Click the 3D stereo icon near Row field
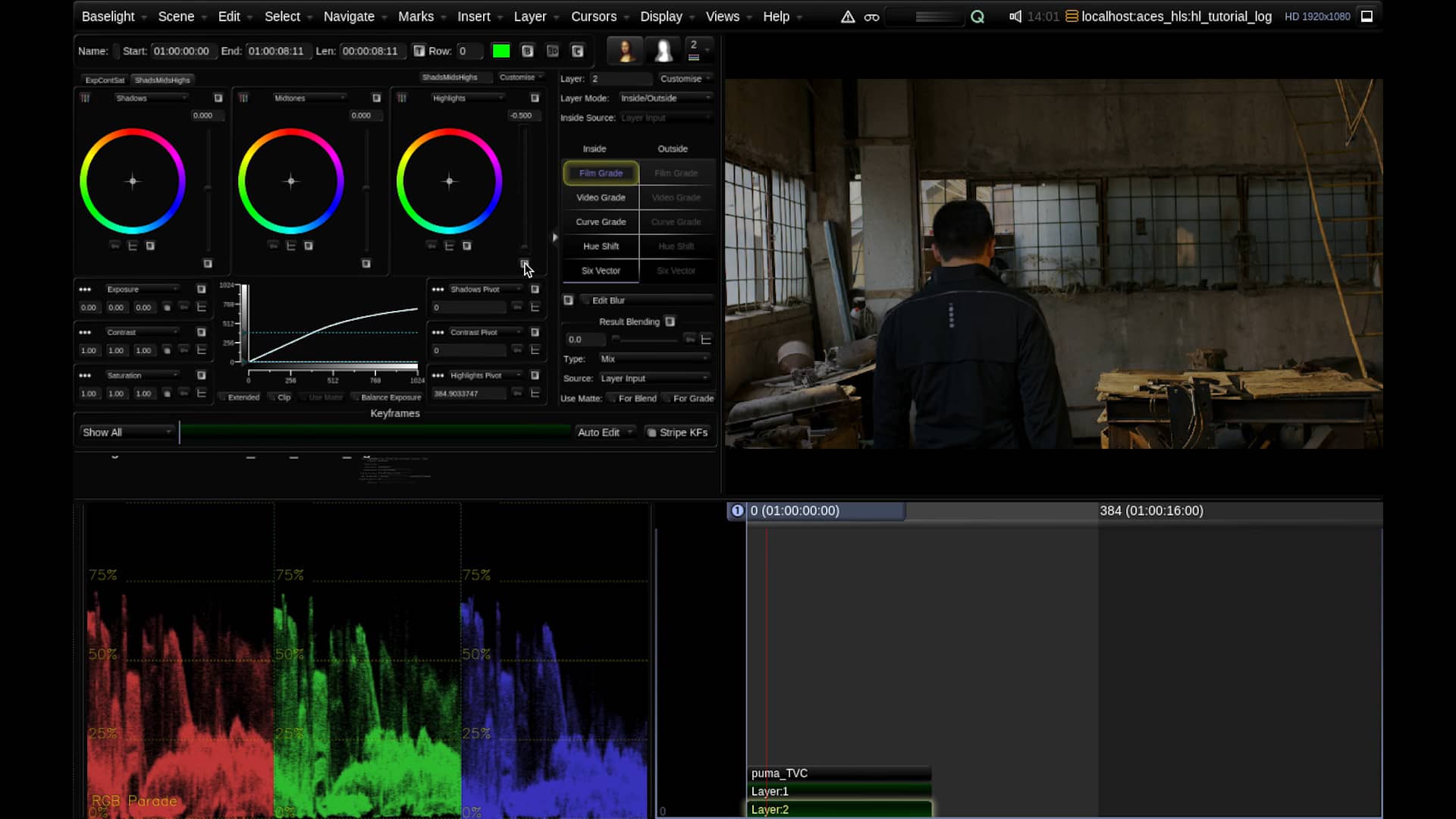 click(552, 51)
